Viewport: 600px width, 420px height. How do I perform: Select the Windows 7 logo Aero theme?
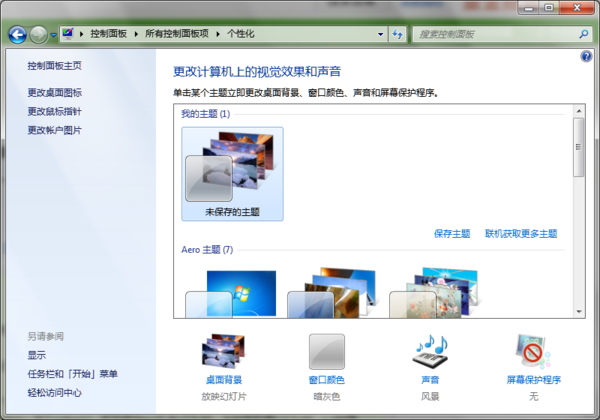pyautogui.click(x=231, y=293)
